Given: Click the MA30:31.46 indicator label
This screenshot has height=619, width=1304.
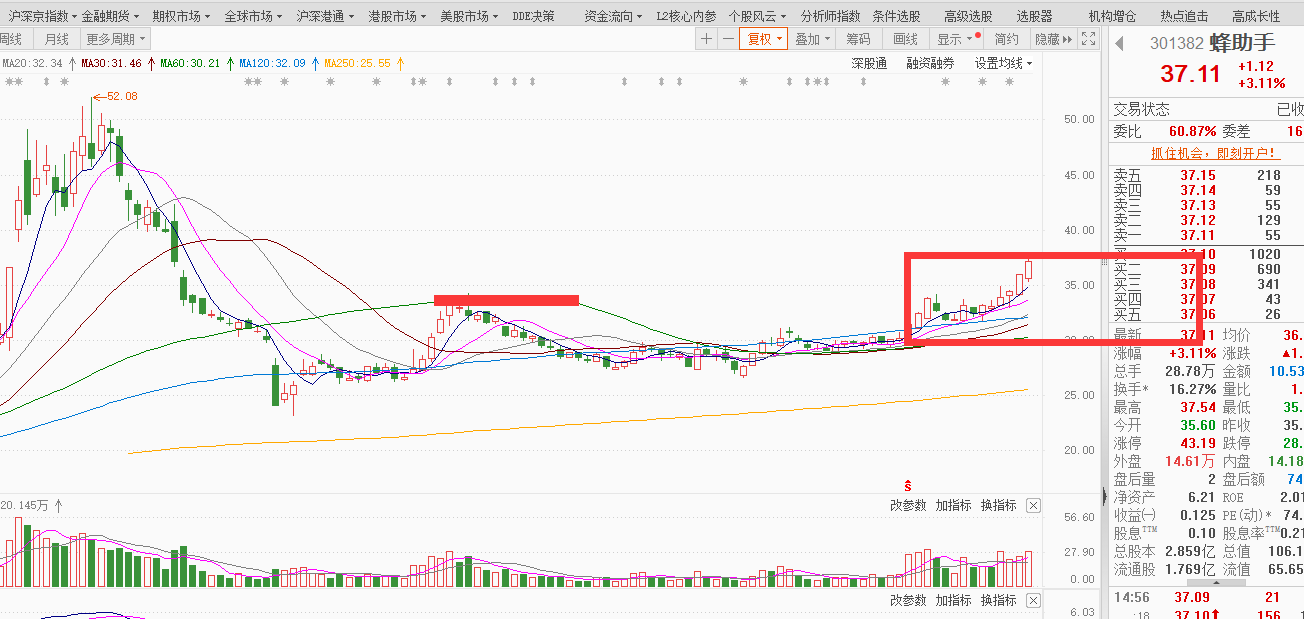Looking at the screenshot, I should click(x=112, y=64).
